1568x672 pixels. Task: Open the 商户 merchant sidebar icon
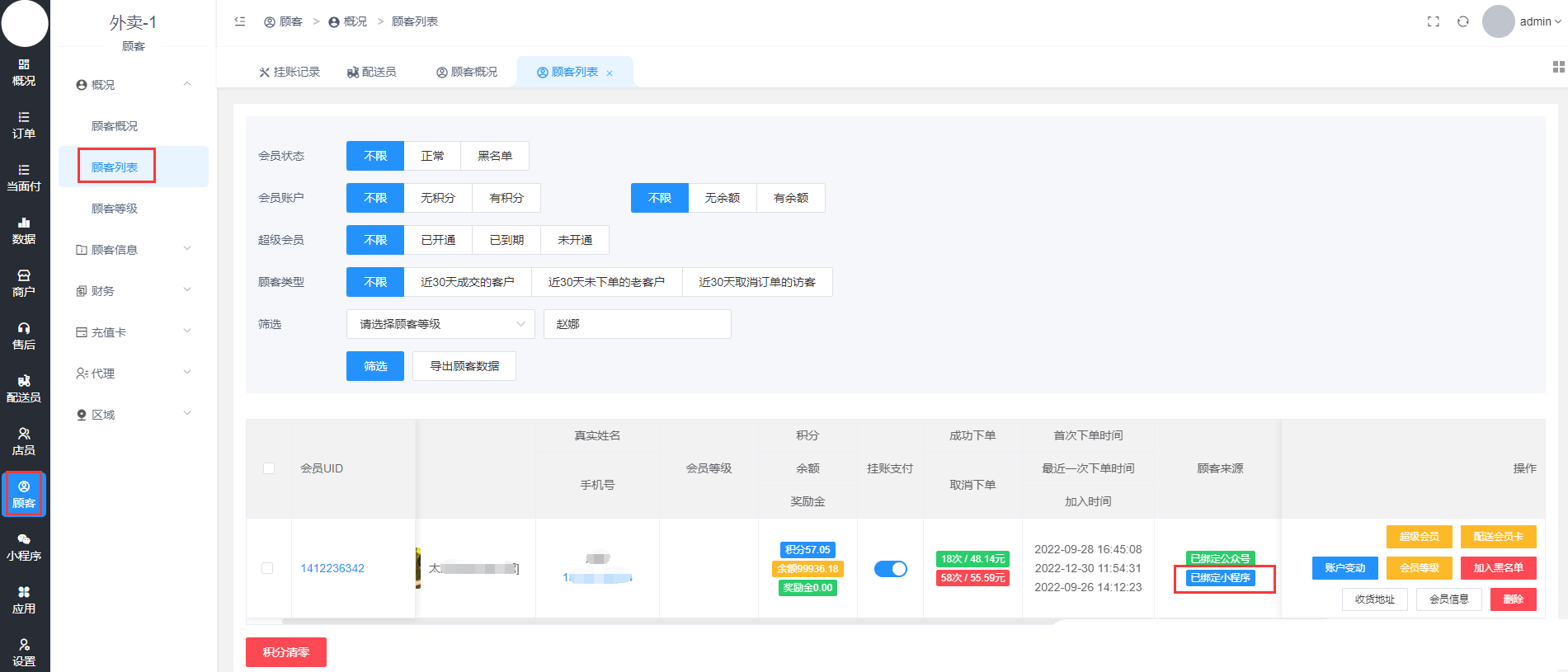tap(24, 284)
